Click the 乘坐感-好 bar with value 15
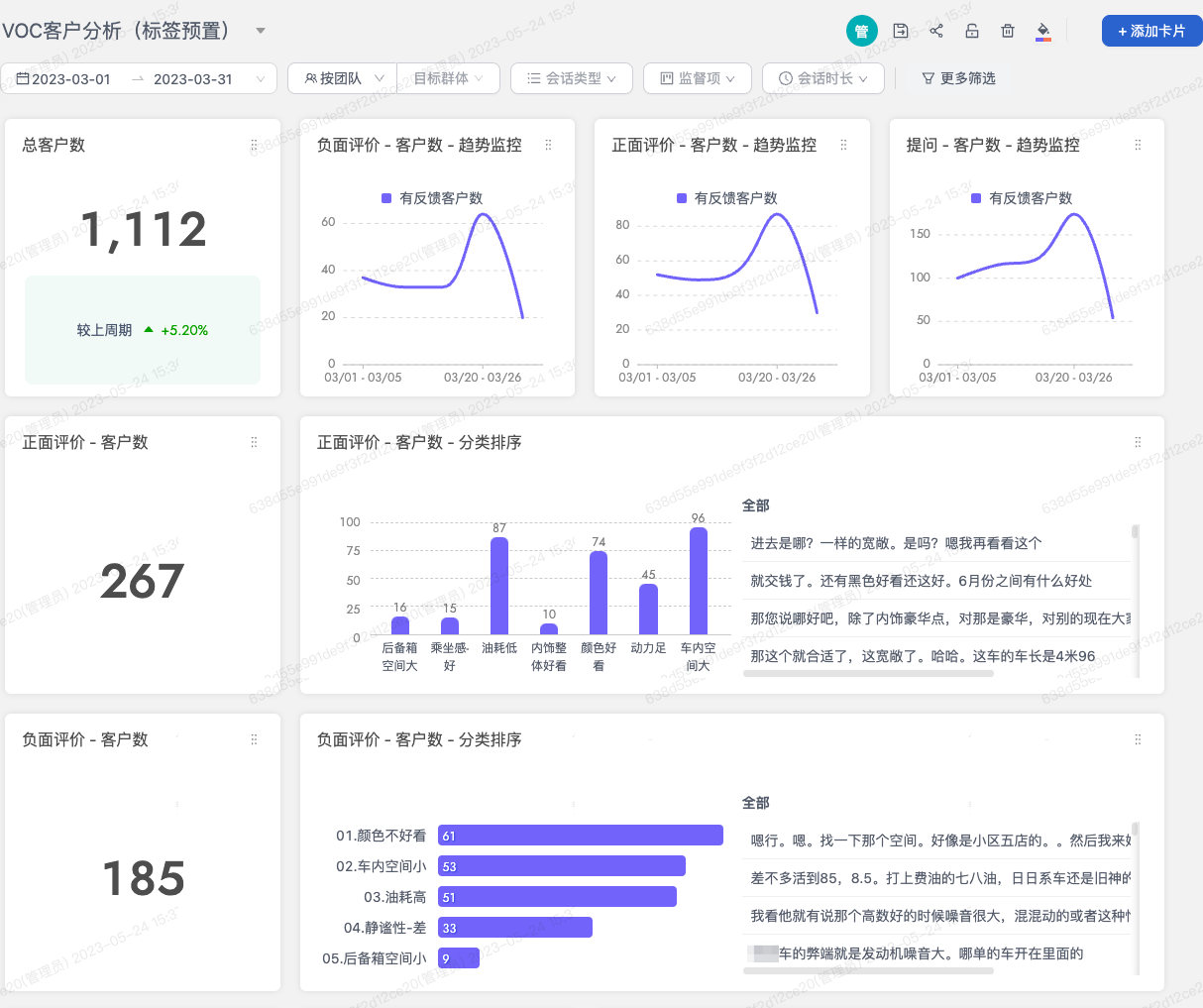The height and width of the screenshot is (1008, 1203). click(x=450, y=626)
